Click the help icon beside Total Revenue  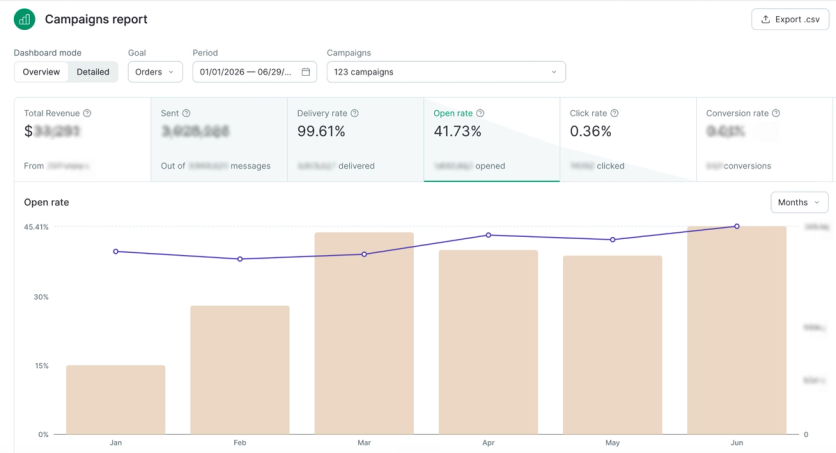coord(87,113)
